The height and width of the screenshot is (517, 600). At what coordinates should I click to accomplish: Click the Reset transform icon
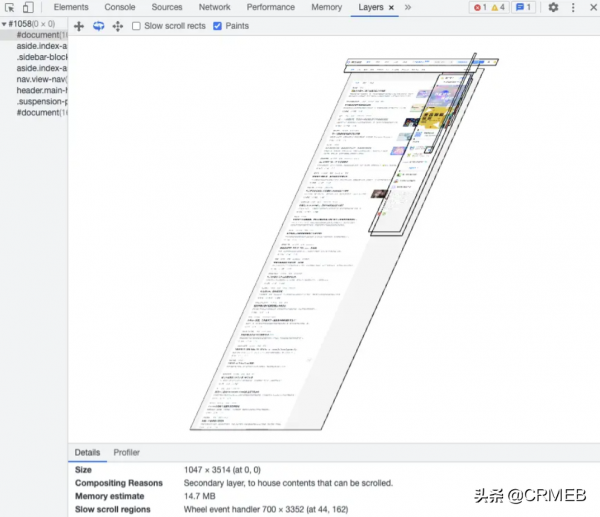(x=118, y=26)
